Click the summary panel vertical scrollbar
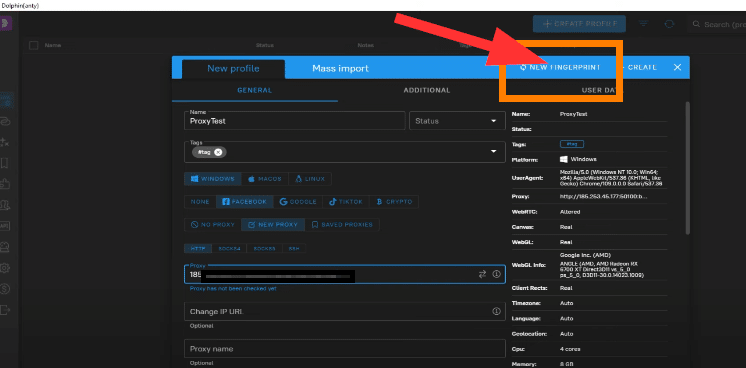The height and width of the screenshot is (368, 746). click(687, 168)
